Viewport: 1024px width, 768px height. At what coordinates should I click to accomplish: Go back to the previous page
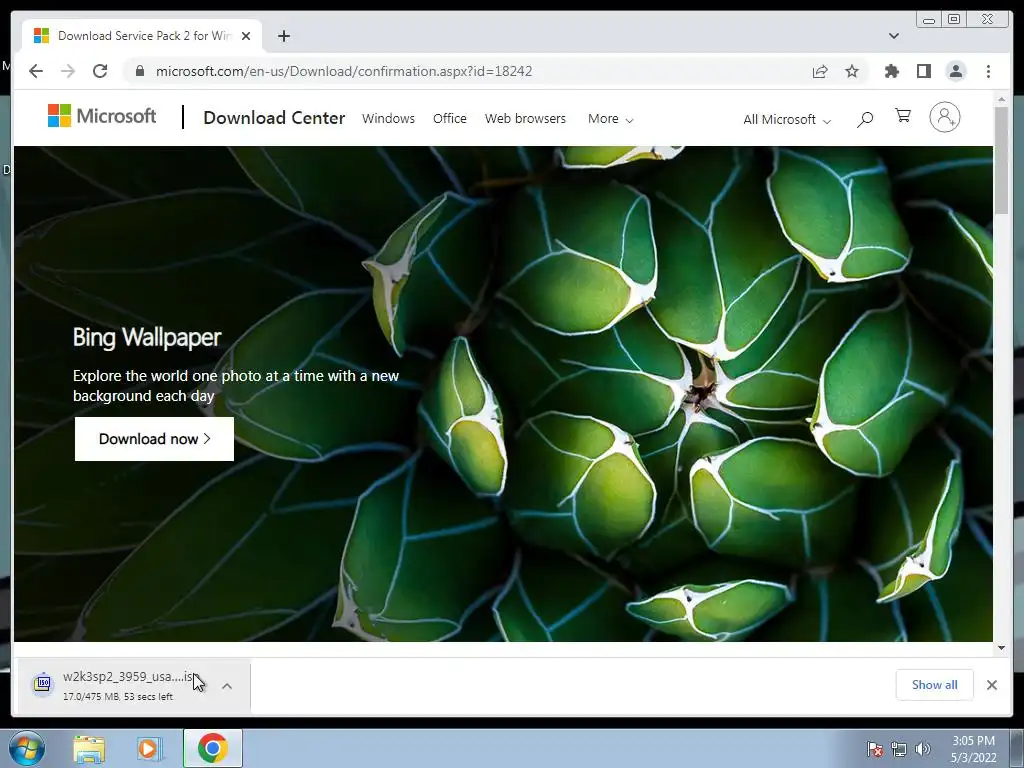(x=36, y=71)
